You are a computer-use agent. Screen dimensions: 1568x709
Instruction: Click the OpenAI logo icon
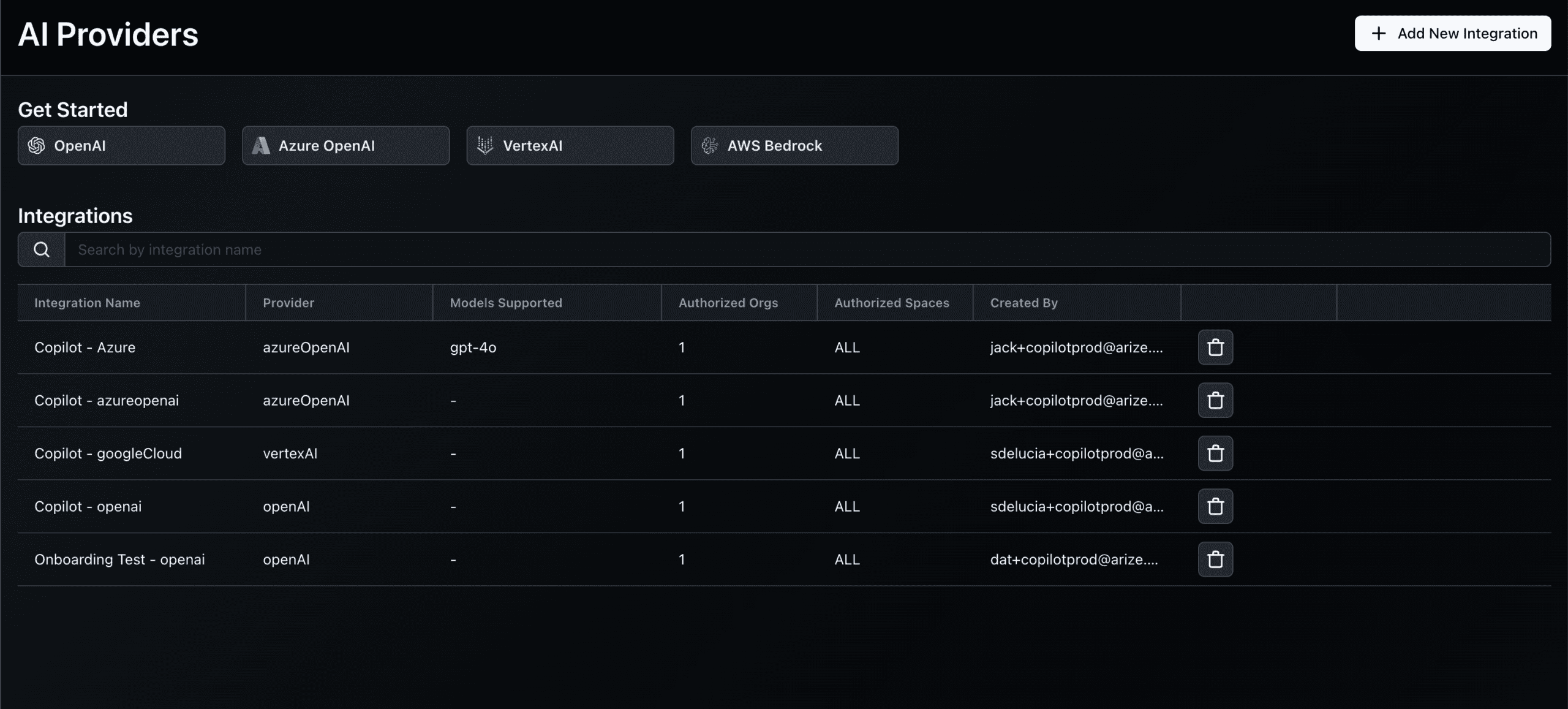[37, 145]
